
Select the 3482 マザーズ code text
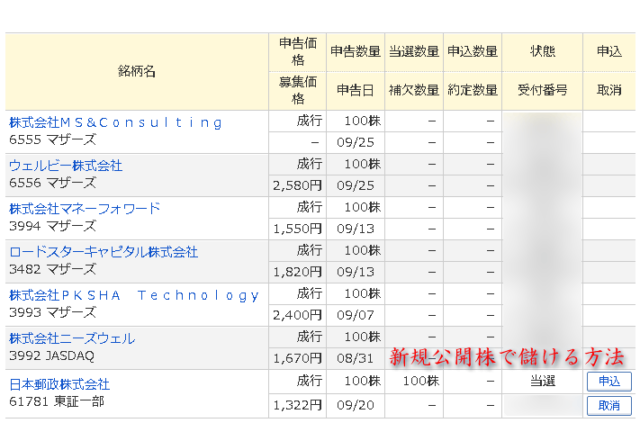pyautogui.click(x=53, y=269)
